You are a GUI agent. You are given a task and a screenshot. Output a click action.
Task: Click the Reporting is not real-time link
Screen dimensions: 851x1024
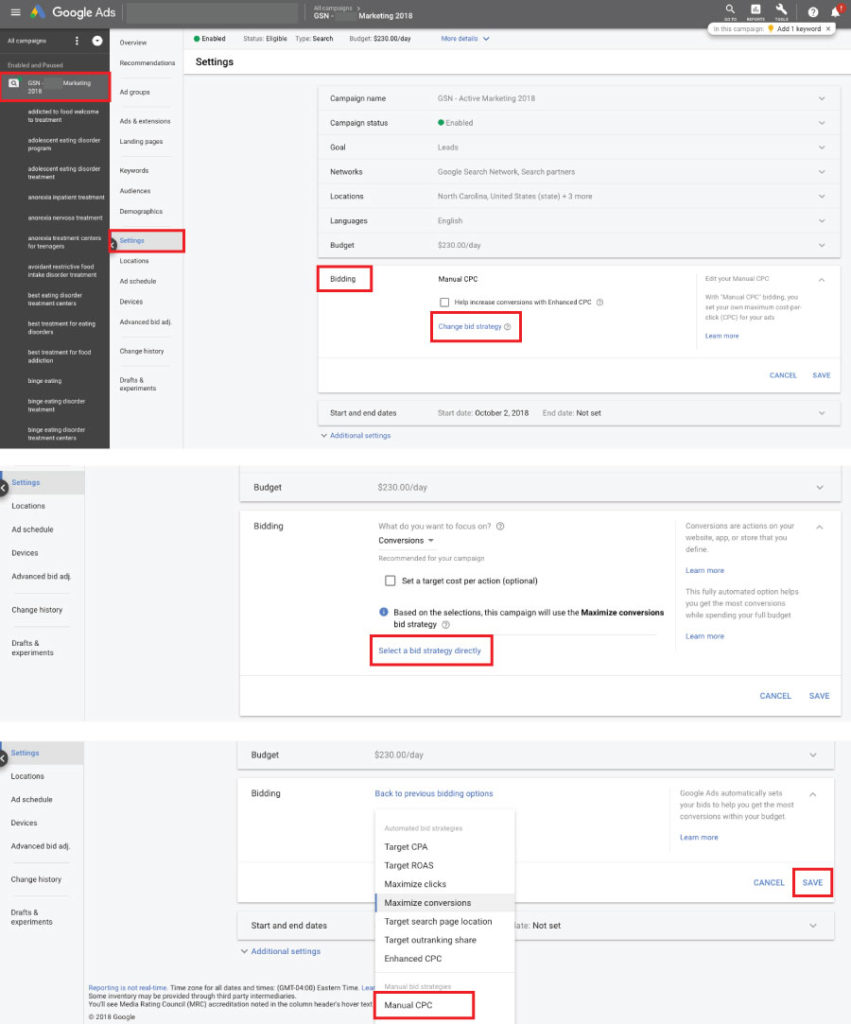tap(127, 988)
